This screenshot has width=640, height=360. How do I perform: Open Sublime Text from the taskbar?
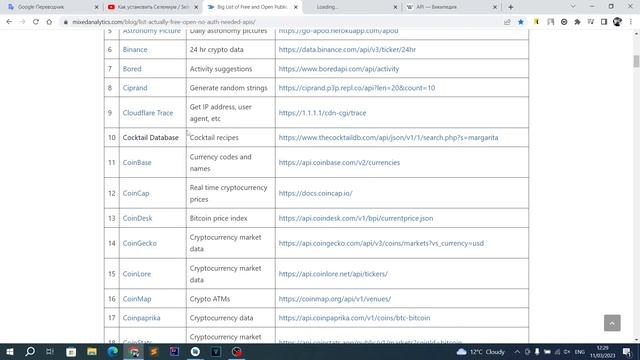pyautogui.click(x=154, y=351)
